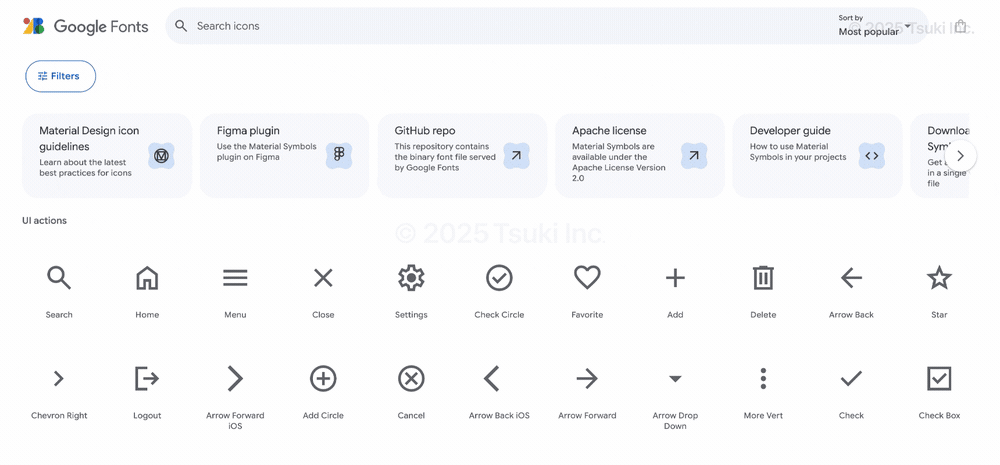The image size is (1000, 465).
Task: Open the Developer guide card
Action: click(x=818, y=156)
